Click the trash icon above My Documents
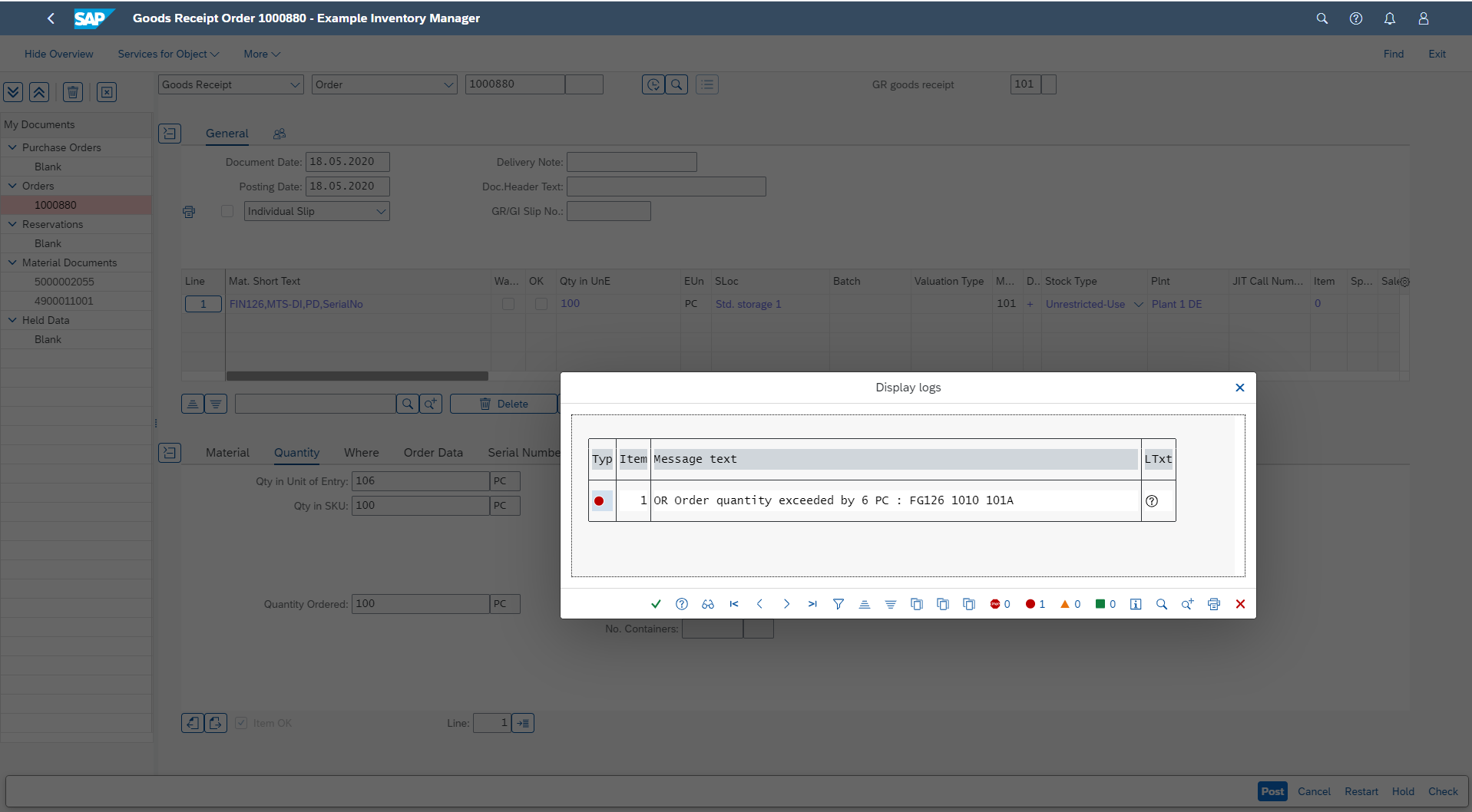The image size is (1472, 812). click(73, 92)
